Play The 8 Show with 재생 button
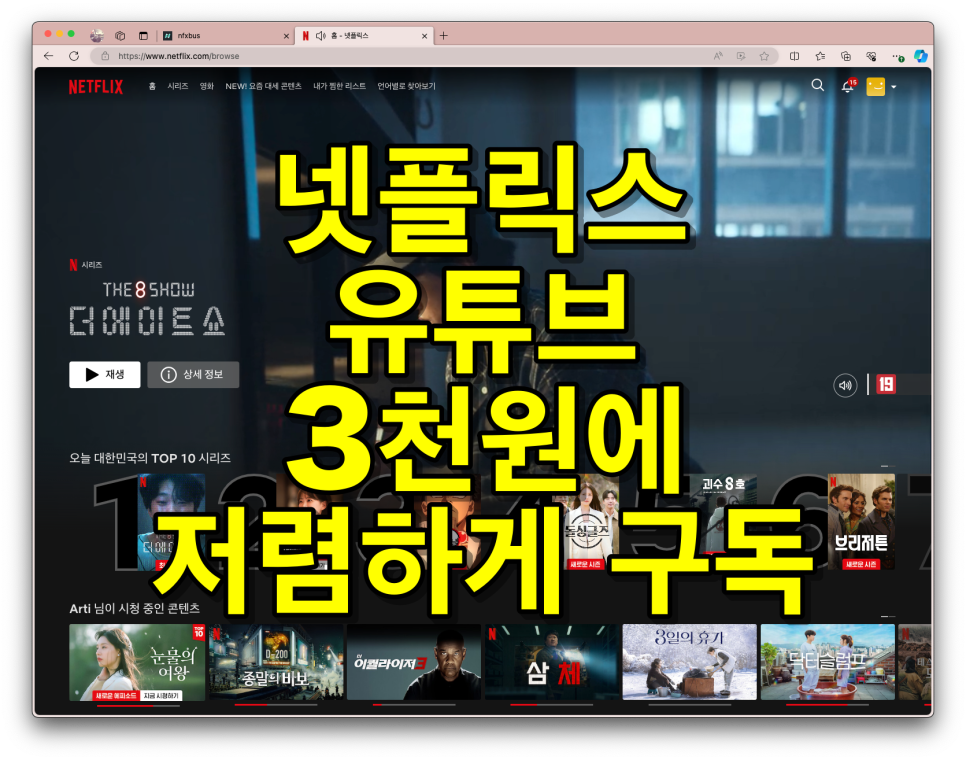Viewport: 966px width, 760px height. click(x=105, y=374)
